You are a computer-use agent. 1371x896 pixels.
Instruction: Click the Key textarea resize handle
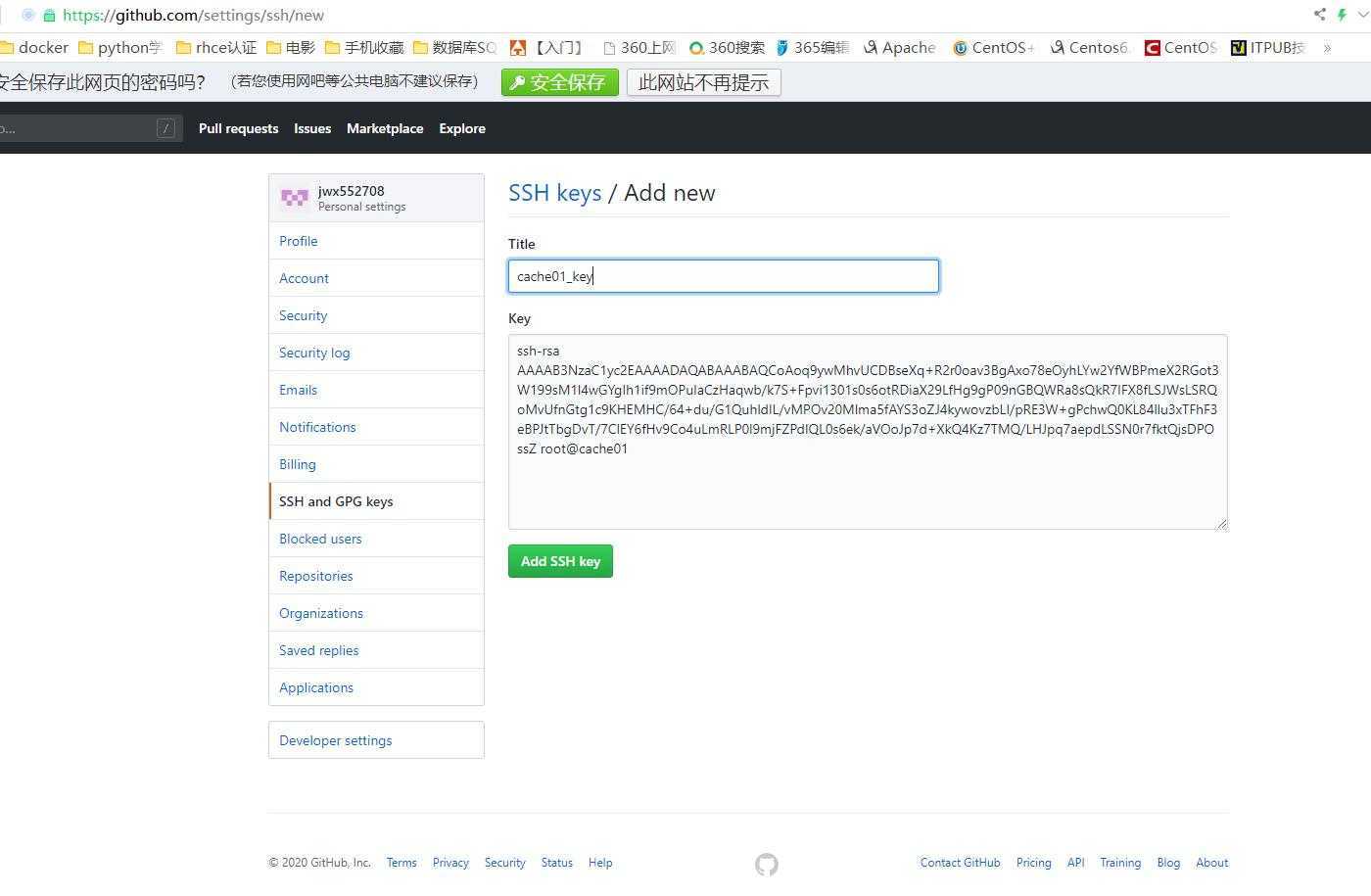point(1221,524)
